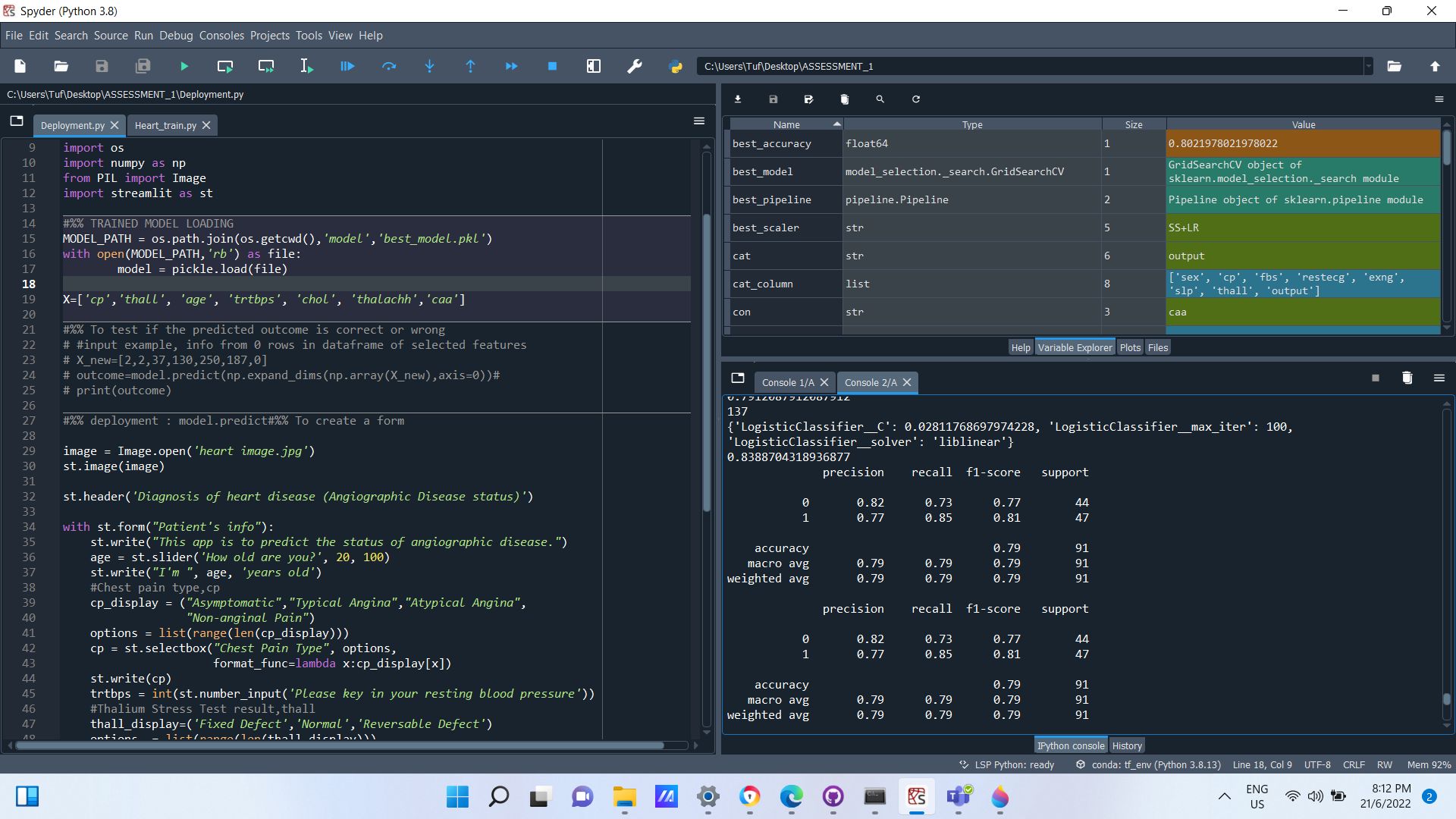Search variable names with the magnifier icon
Image resolution: width=1456 pixels, height=819 pixels.
point(880,99)
